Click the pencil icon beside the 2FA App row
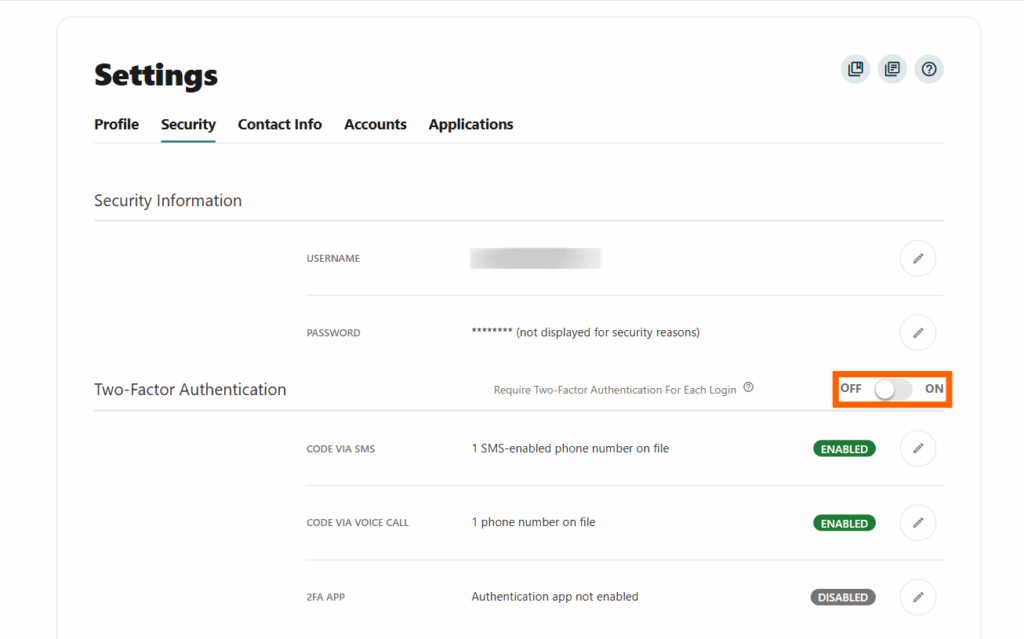The image size is (1024, 639). pos(917,596)
